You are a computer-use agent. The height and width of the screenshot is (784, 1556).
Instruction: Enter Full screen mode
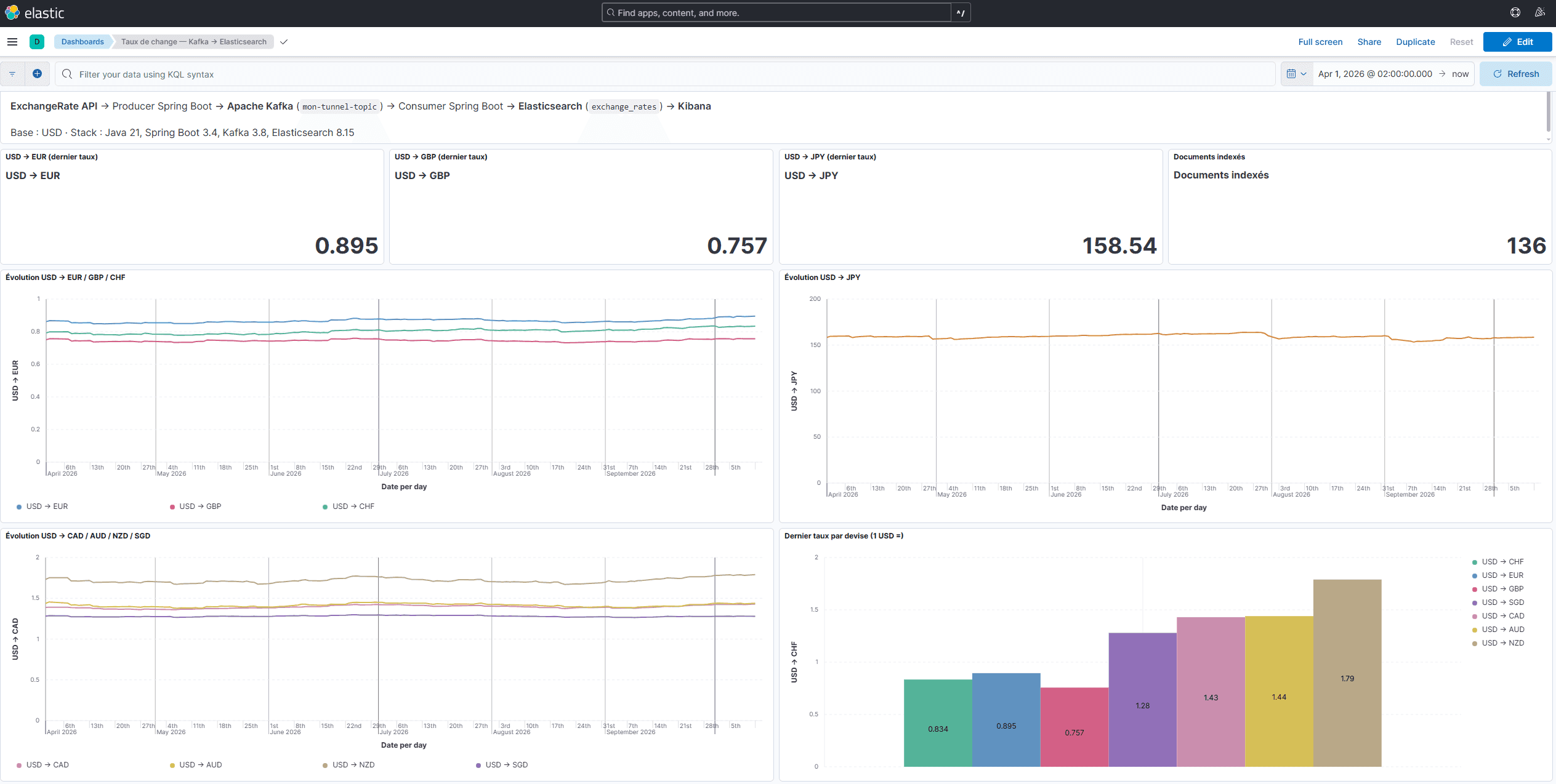click(x=1320, y=42)
